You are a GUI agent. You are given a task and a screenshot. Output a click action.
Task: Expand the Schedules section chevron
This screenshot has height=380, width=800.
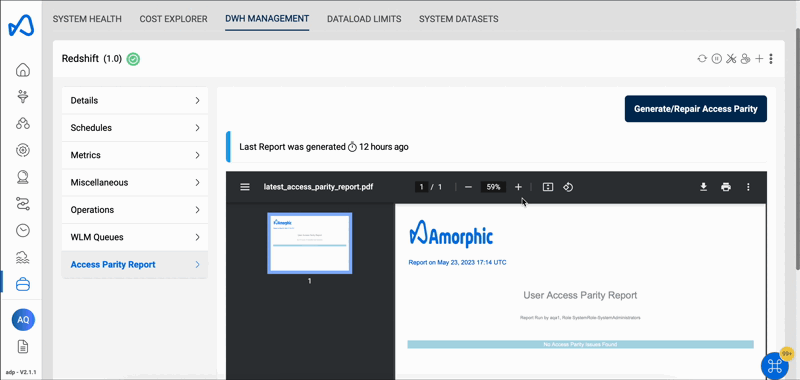197,128
